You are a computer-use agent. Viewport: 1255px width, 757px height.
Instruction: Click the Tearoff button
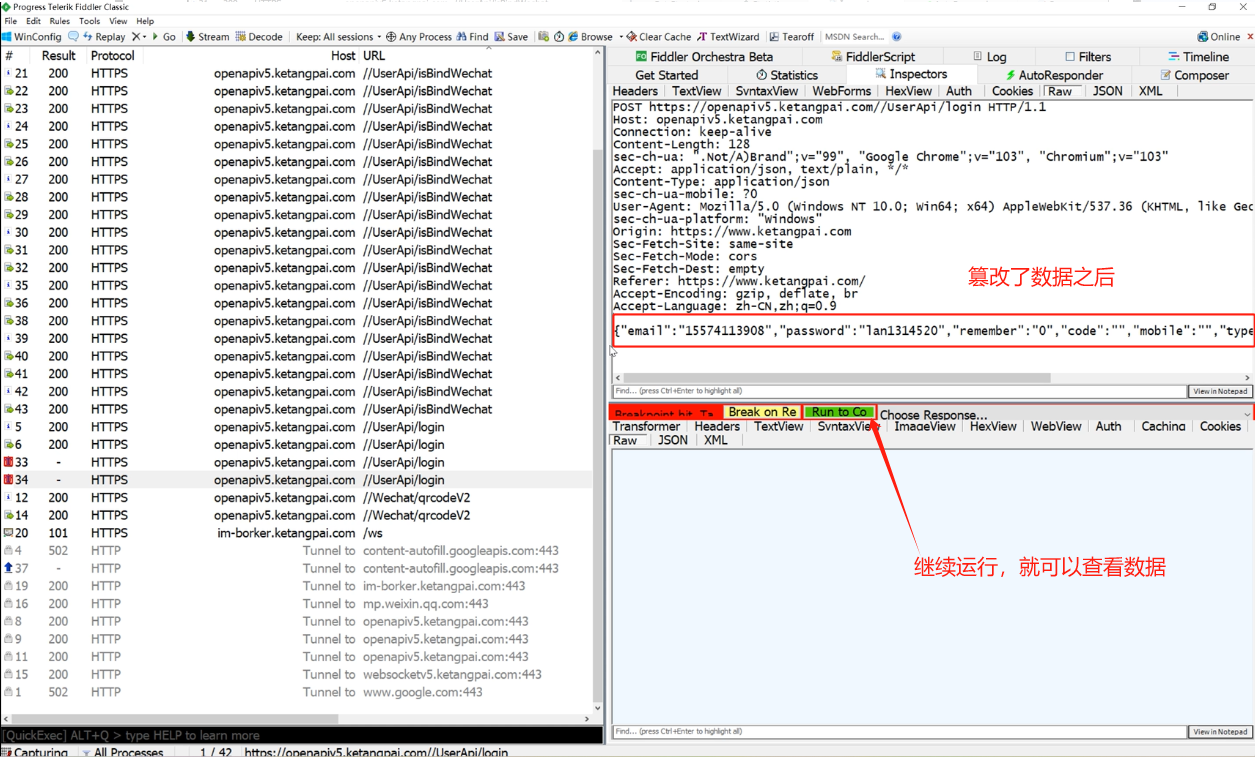coord(792,37)
